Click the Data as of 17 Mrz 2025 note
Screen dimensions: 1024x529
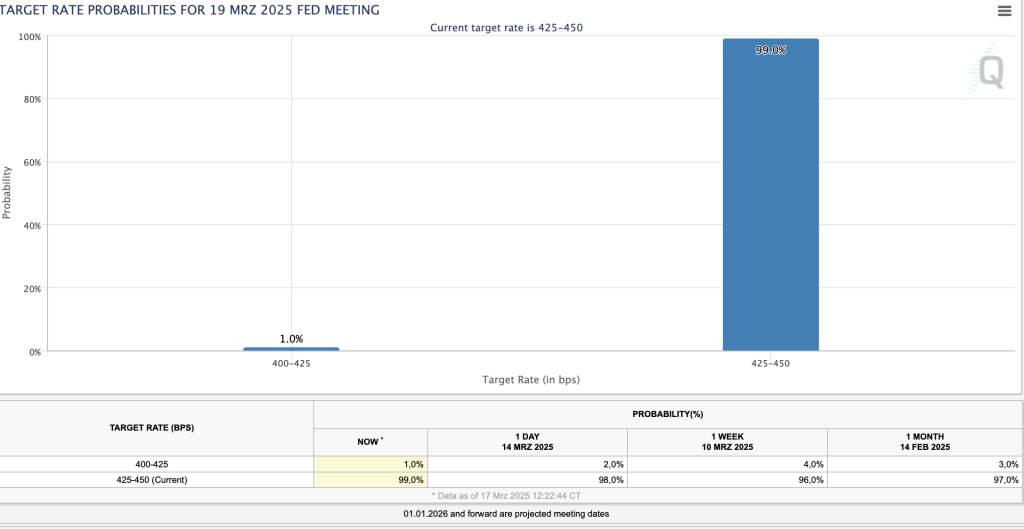coord(506,496)
